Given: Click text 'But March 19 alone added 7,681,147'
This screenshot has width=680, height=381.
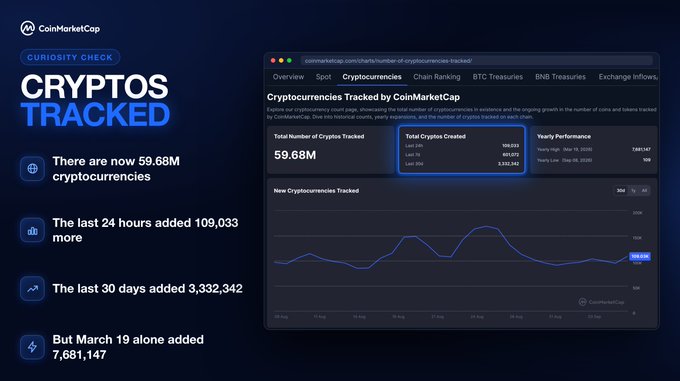Looking at the screenshot, I should point(128,347).
